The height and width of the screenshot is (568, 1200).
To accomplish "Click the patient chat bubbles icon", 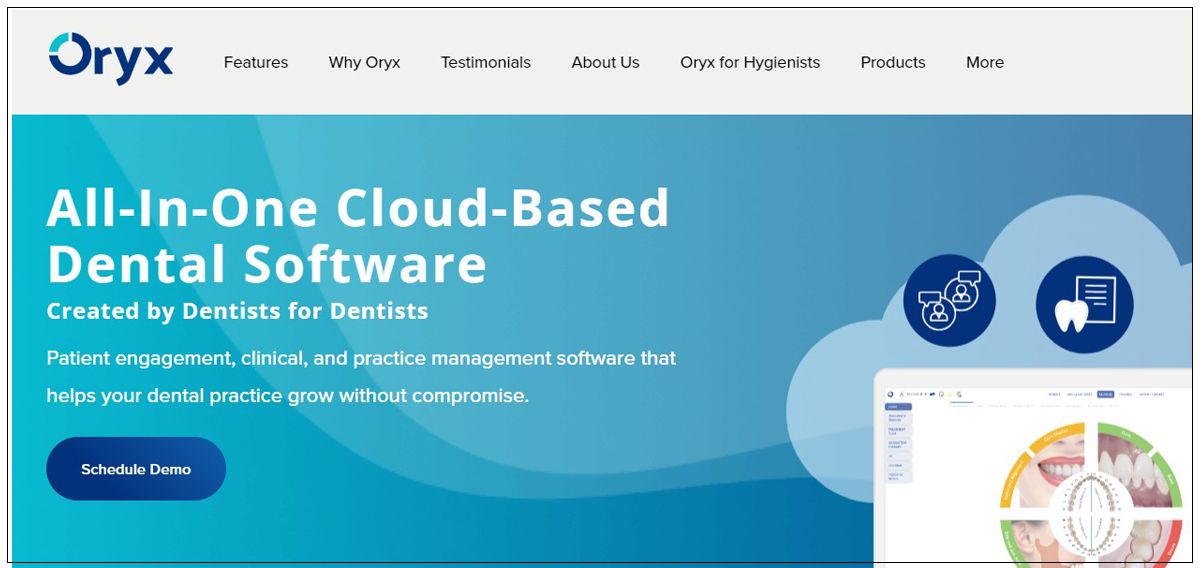I will (949, 301).
